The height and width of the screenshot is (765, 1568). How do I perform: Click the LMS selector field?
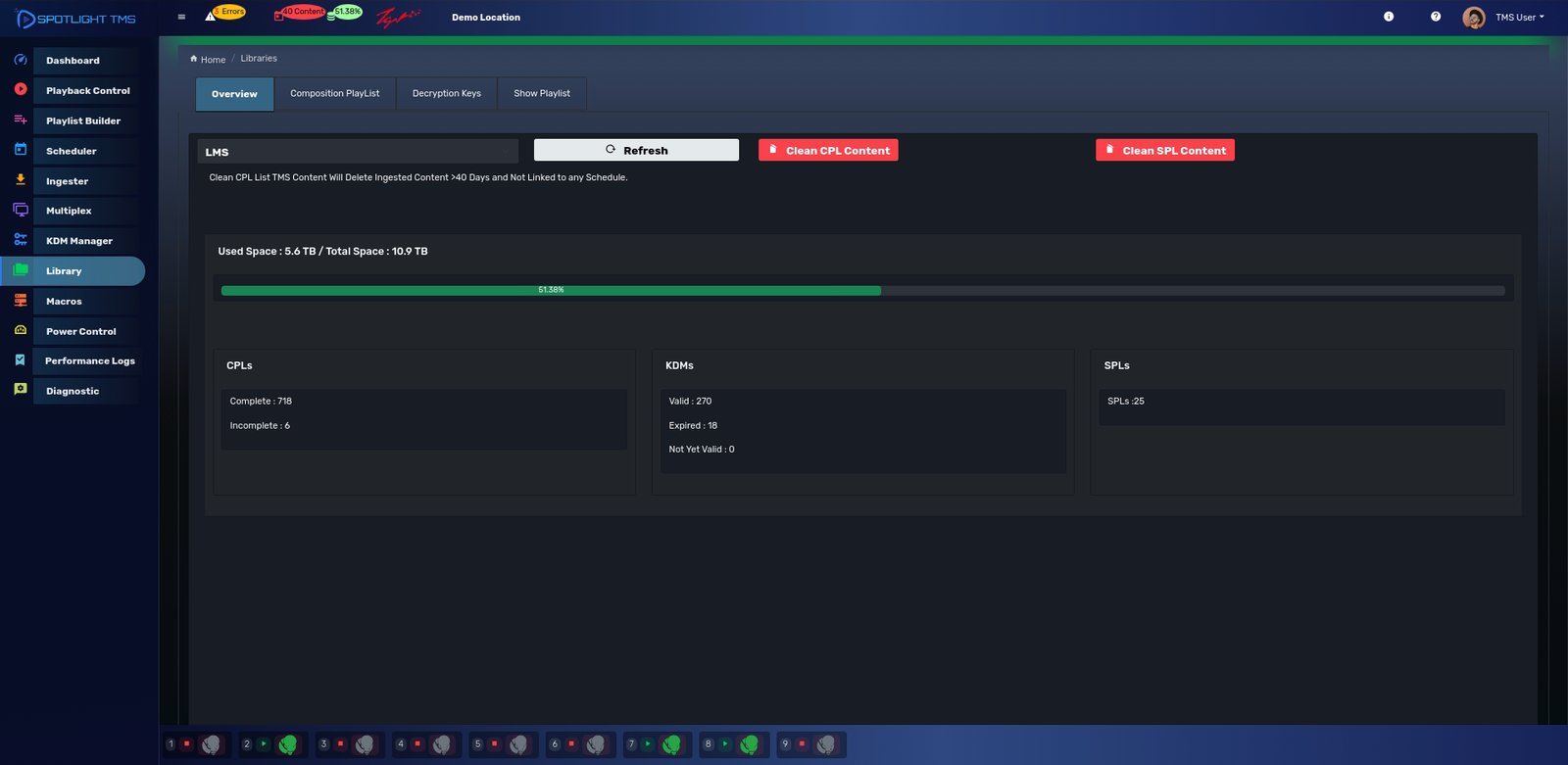(x=358, y=152)
